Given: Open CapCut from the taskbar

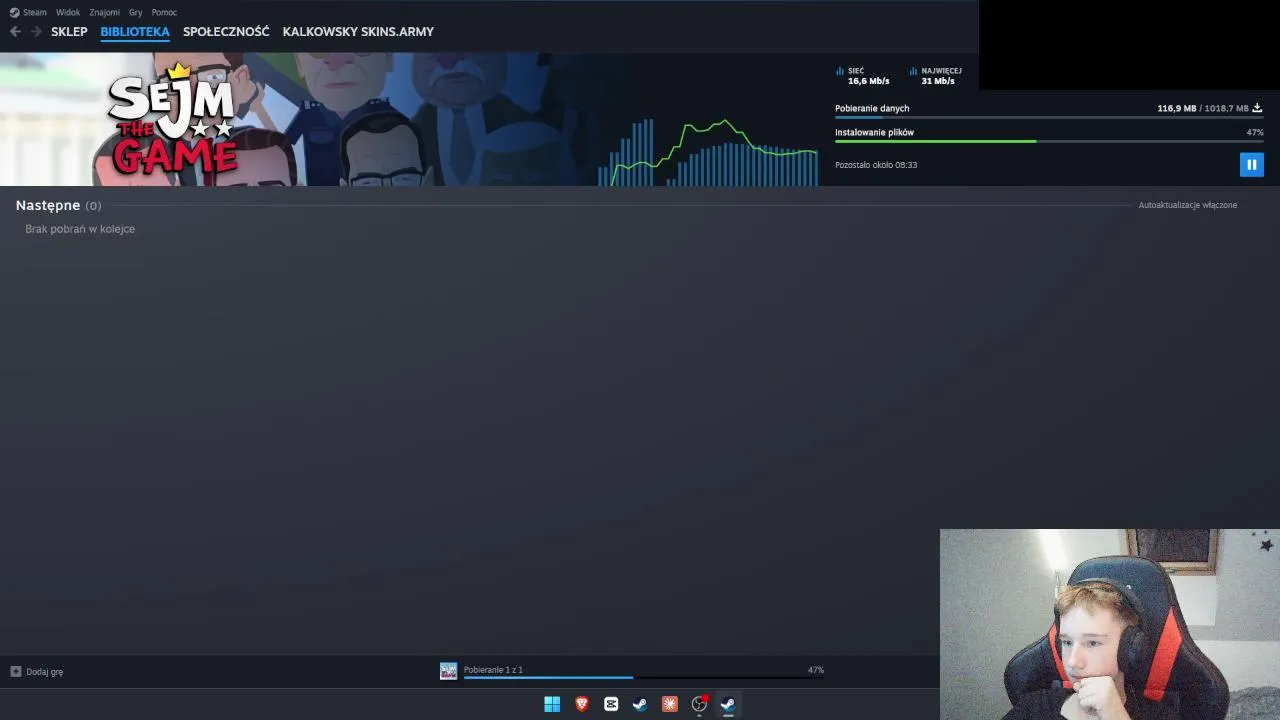Looking at the screenshot, I should (x=611, y=704).
